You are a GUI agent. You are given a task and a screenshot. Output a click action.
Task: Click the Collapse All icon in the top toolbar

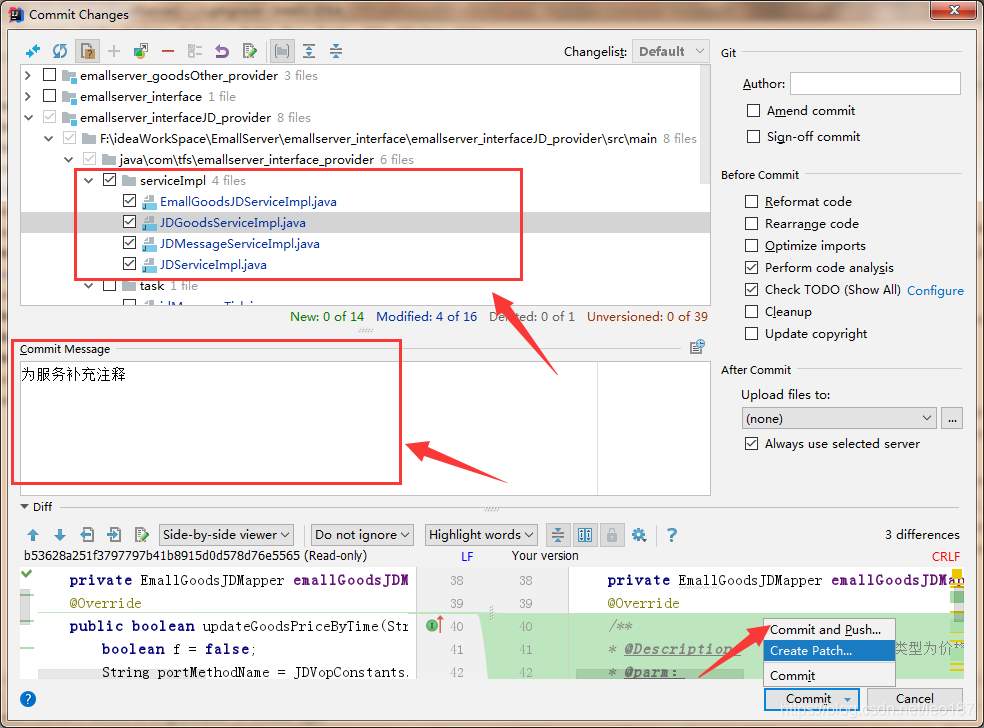[336, 51]
